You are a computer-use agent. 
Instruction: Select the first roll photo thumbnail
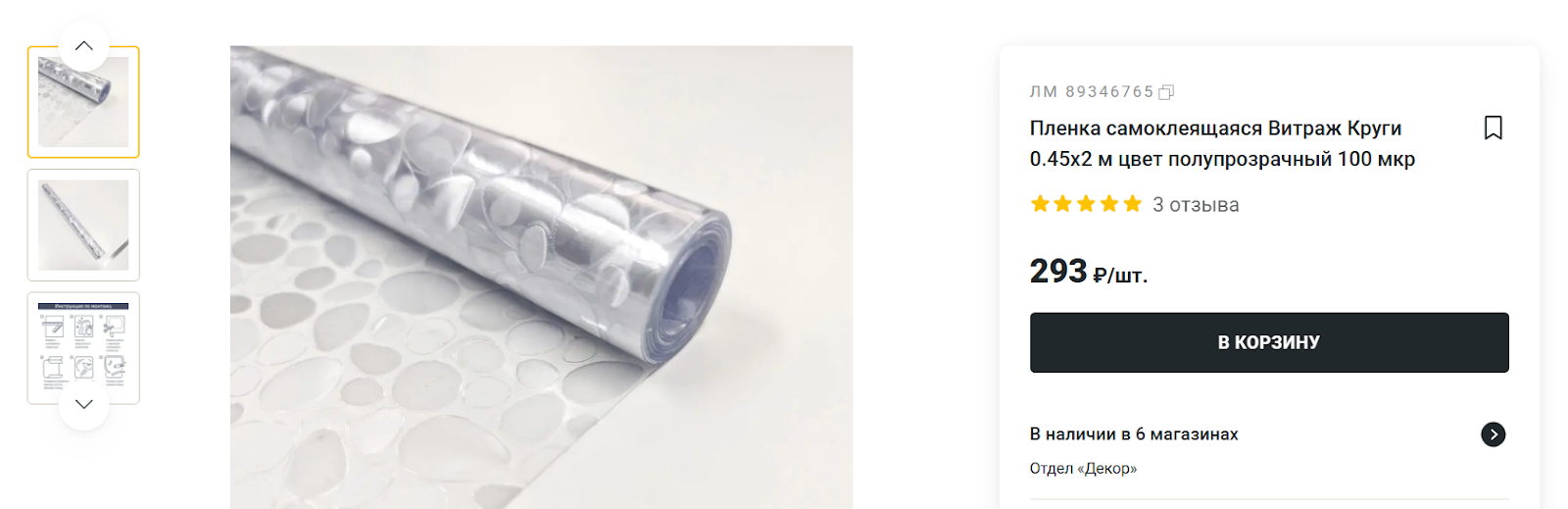[x=83, y=102]
